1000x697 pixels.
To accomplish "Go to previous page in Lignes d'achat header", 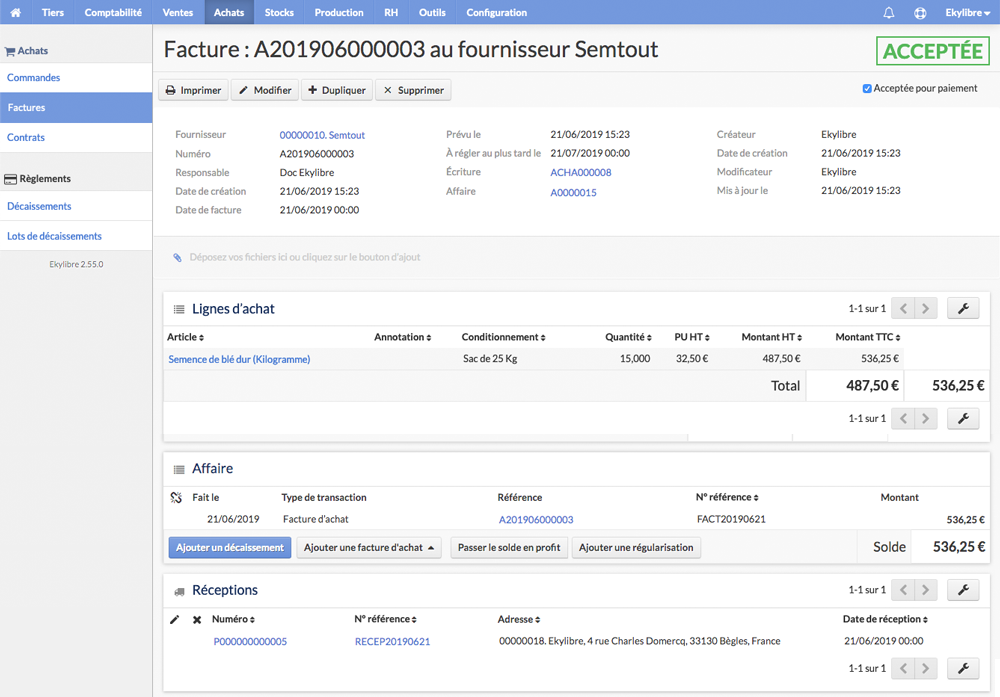I will pyautogui.click(x=903, y=309).
